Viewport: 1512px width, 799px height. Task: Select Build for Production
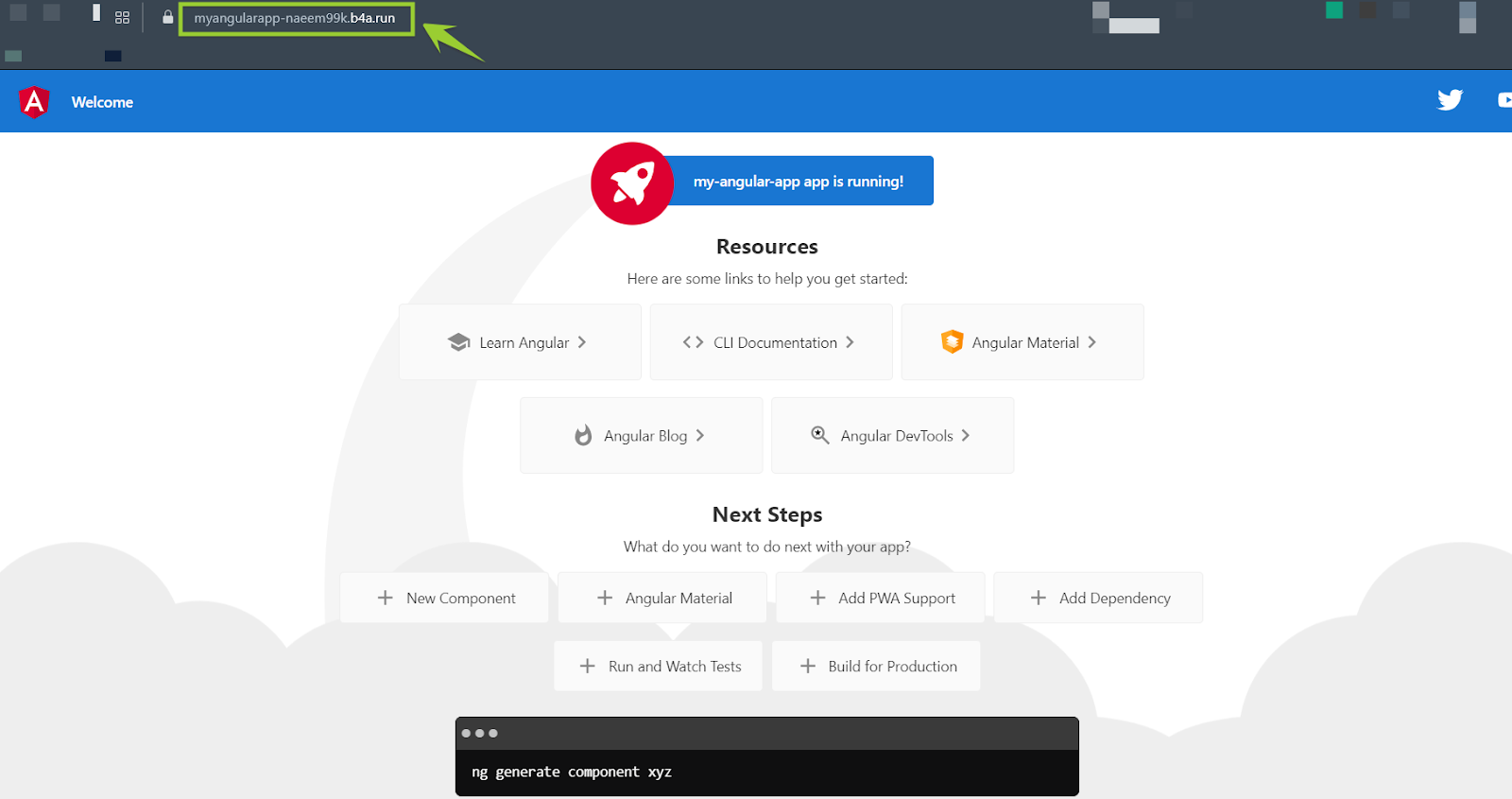(876, 666)
